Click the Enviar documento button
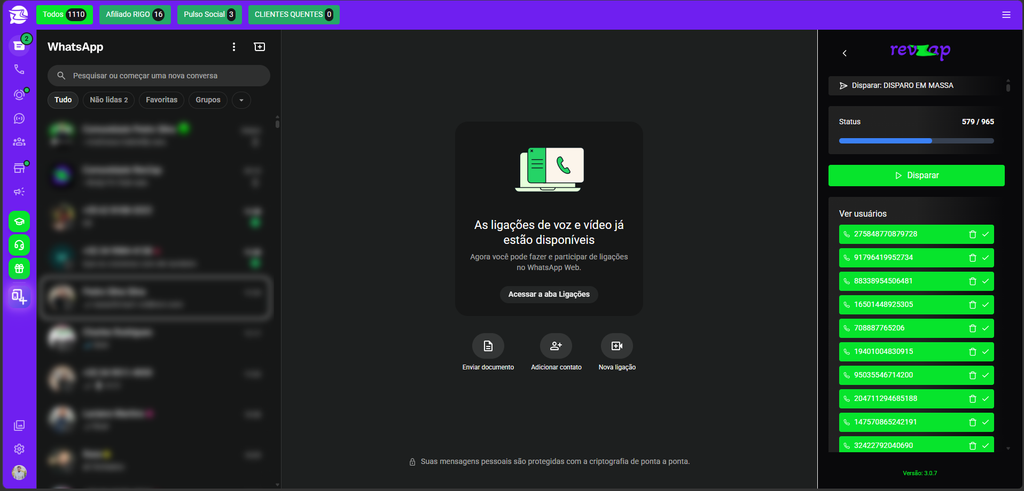Viewport: 1024px width, 491px height. pos(488,353)
